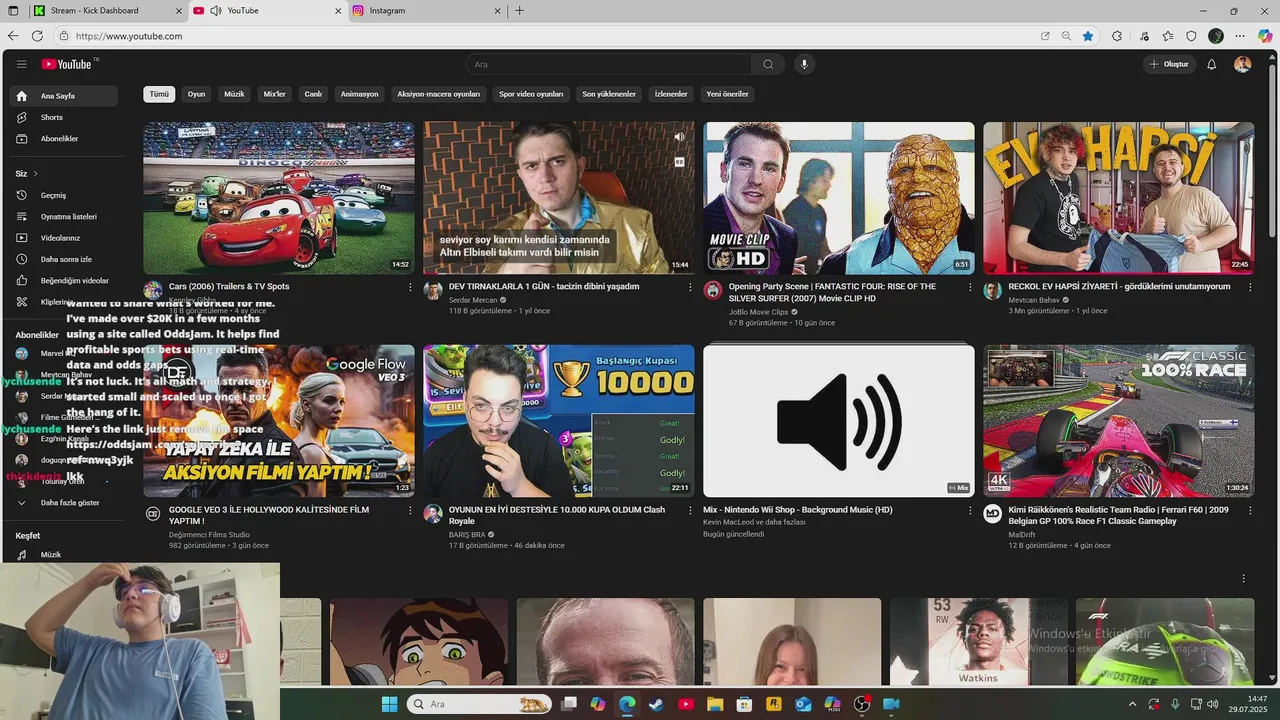1280x720 pixels.
Task: Open Abonelikler subscriptions in the sidebar
Action: 63,139
